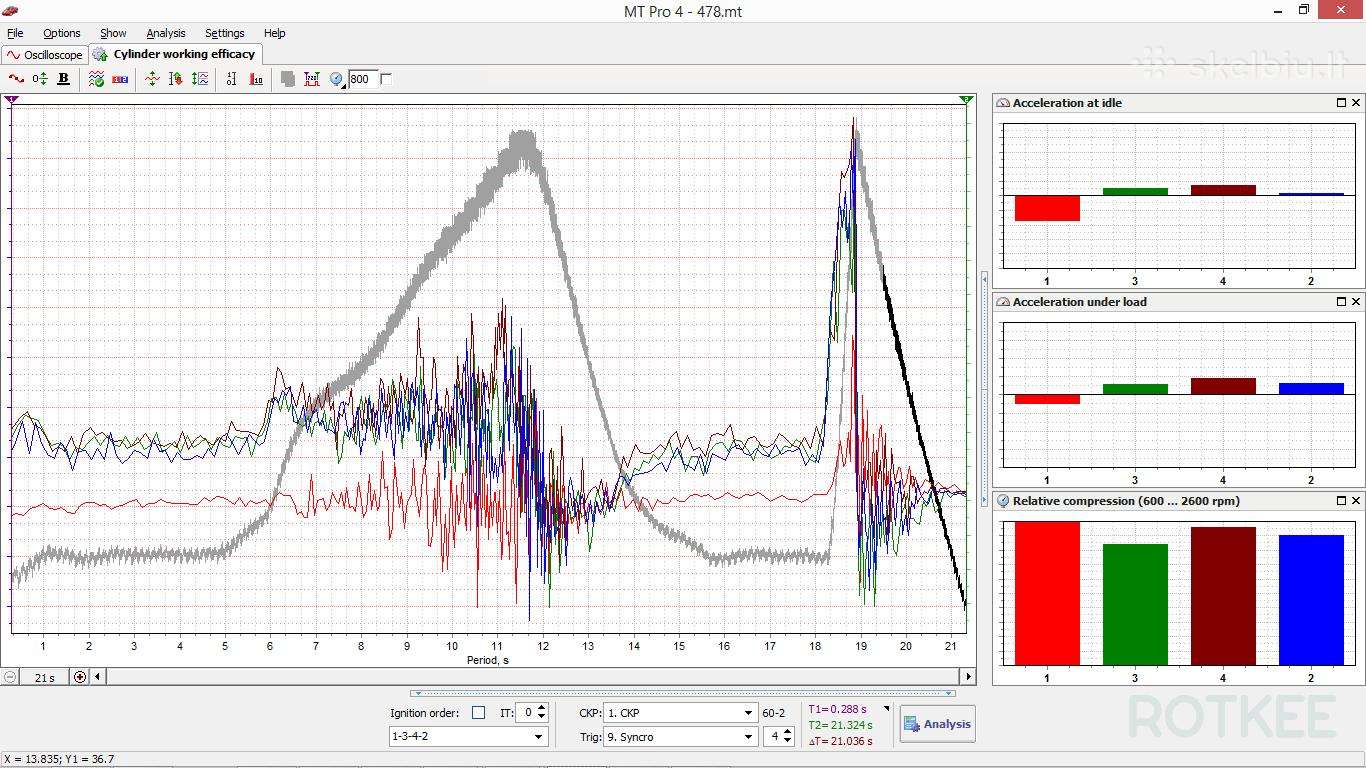Click the 21 s time scale button
This screenshot has height=768, width=1366.
click(45, 677)
